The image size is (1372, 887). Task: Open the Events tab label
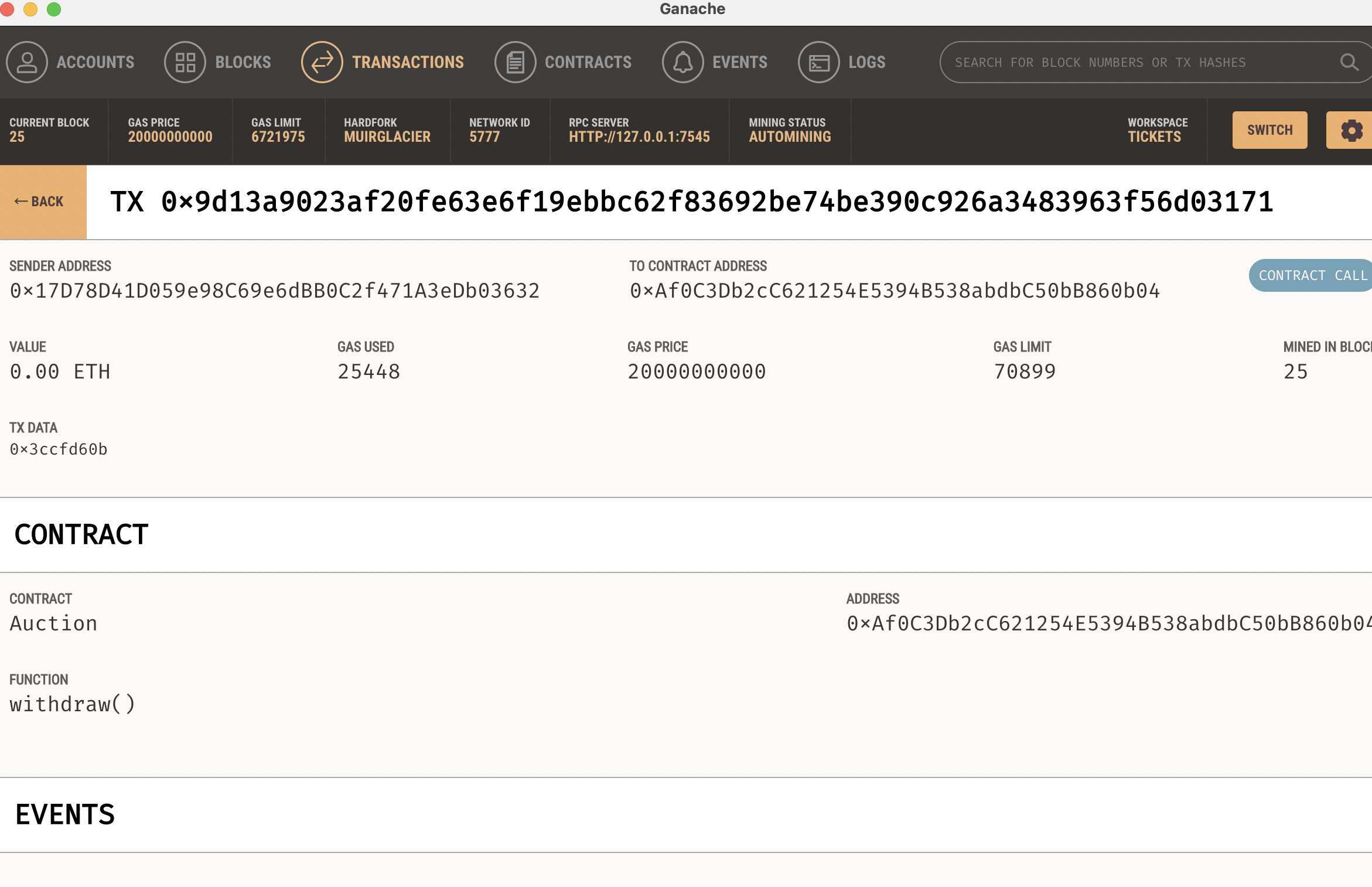point(740,62)
